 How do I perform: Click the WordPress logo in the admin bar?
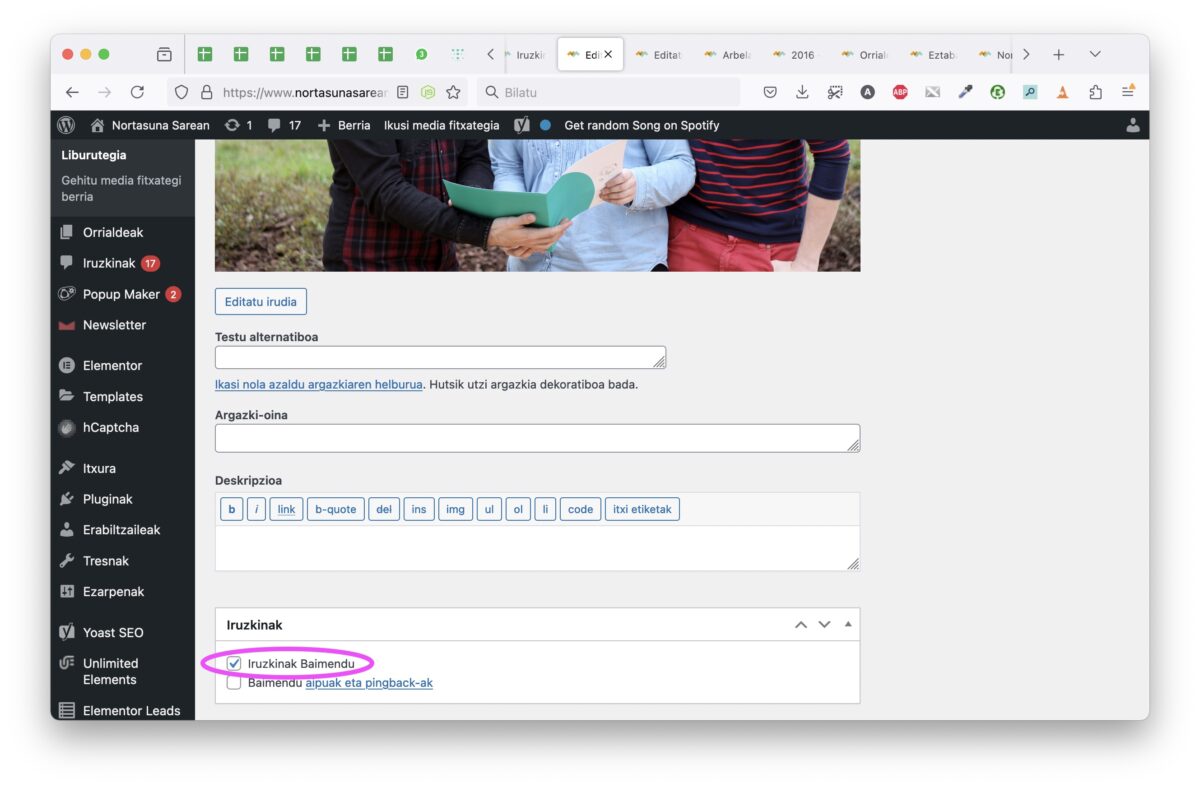point(66,125)
